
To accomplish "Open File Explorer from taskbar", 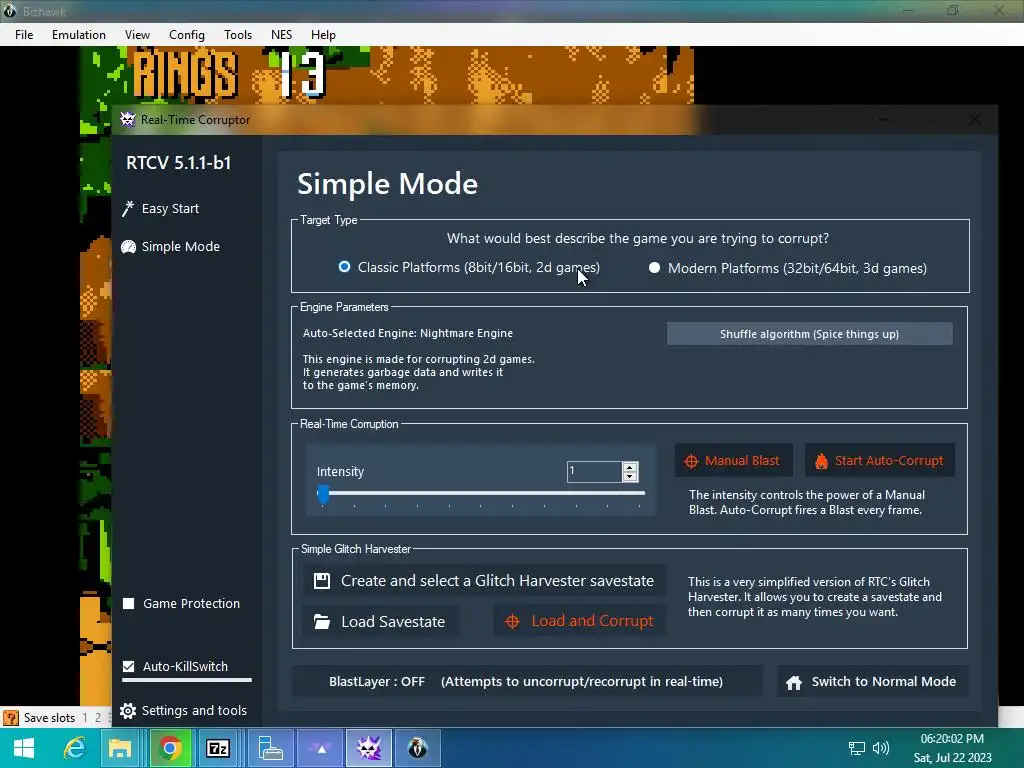I will pos(120,748).
